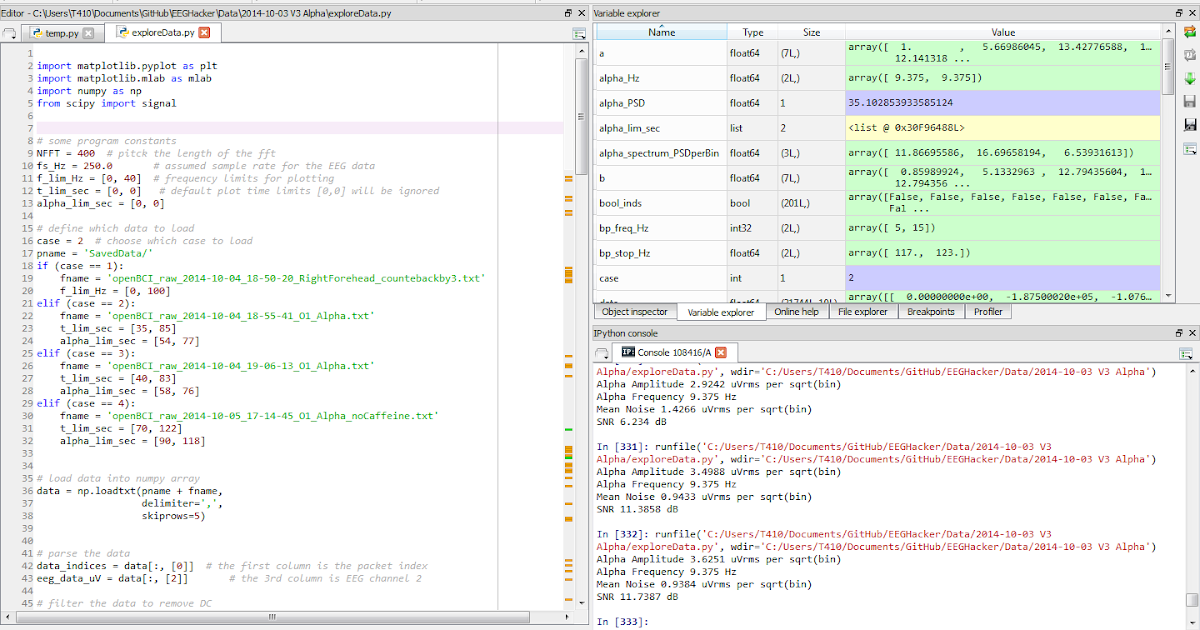Undock the editor pane
This screenshot has width=1200, height=630.
[568, 12]
